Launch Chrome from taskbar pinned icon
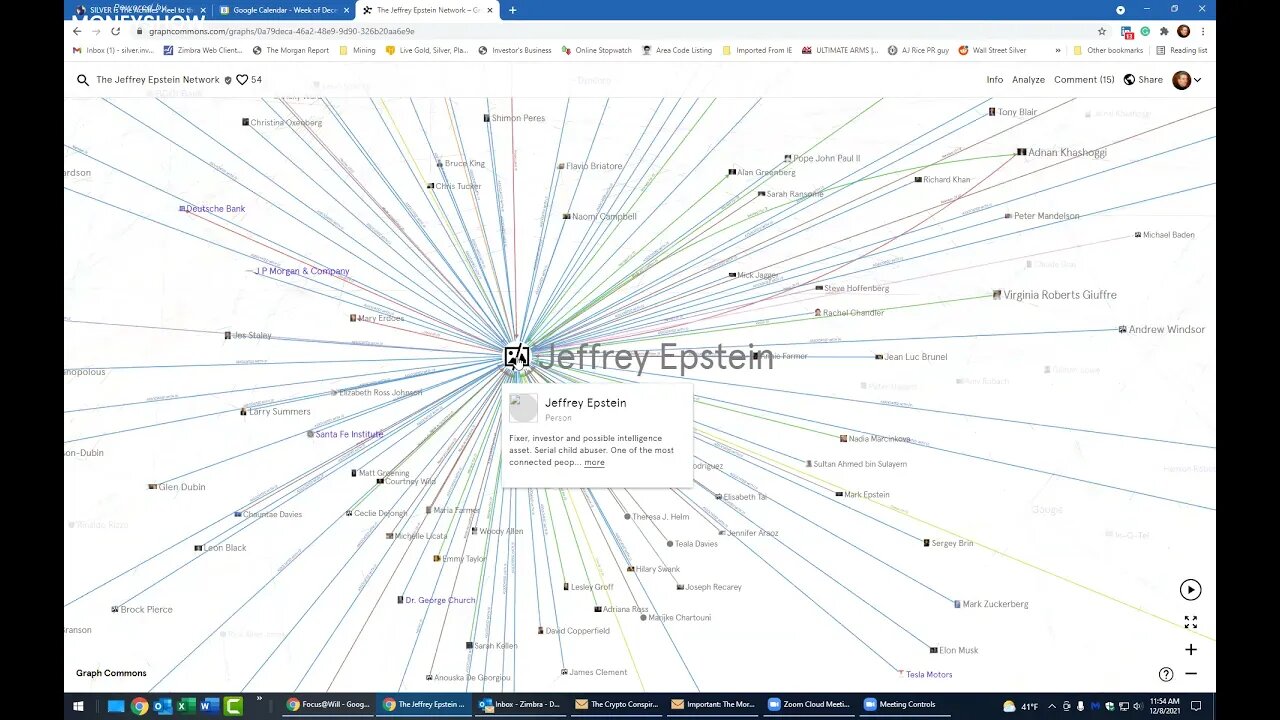Screen dimensions: 1280x720 tap(139, 705)
